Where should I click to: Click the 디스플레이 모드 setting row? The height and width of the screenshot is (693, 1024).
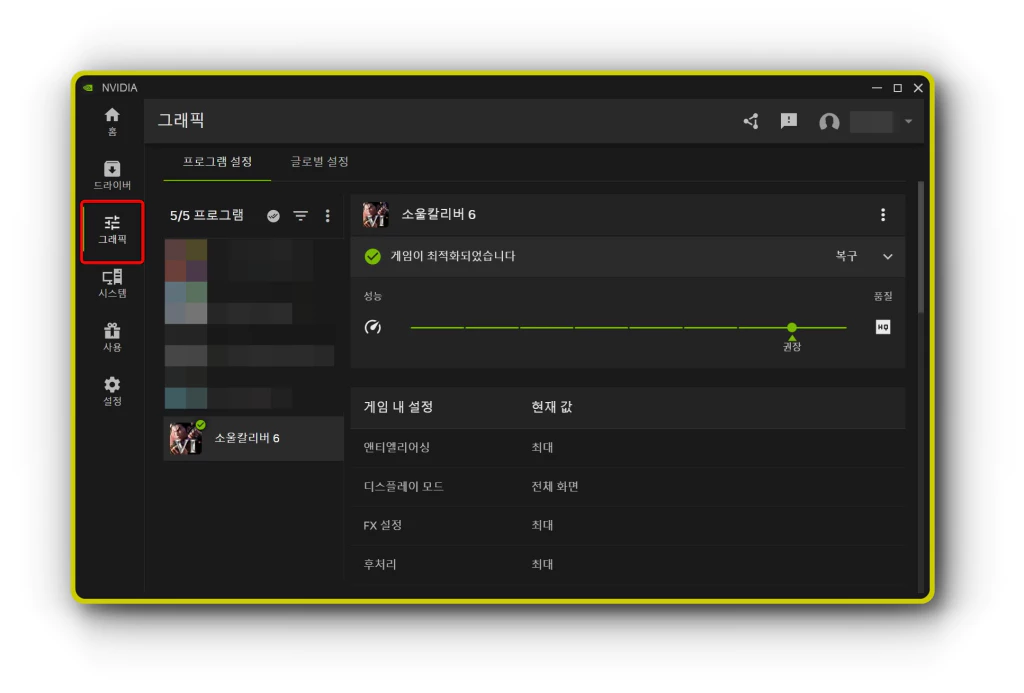[628, 487]
